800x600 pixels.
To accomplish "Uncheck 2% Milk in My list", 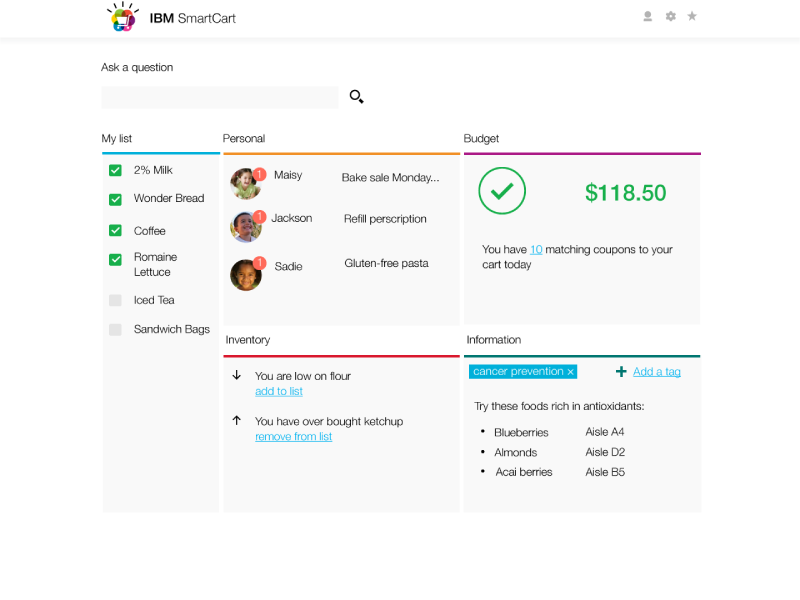I will (x=115, y=170).
